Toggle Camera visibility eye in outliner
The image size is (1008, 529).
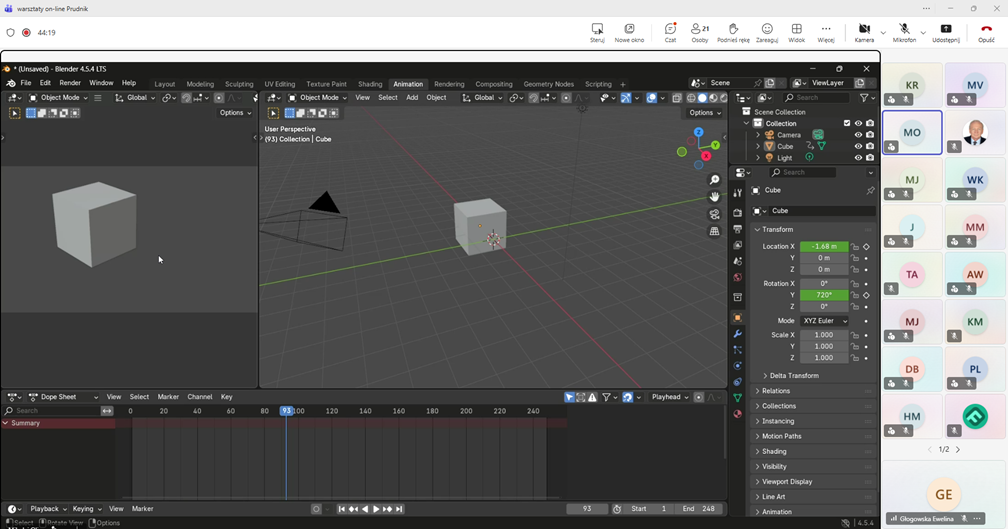tap(858, 135)
